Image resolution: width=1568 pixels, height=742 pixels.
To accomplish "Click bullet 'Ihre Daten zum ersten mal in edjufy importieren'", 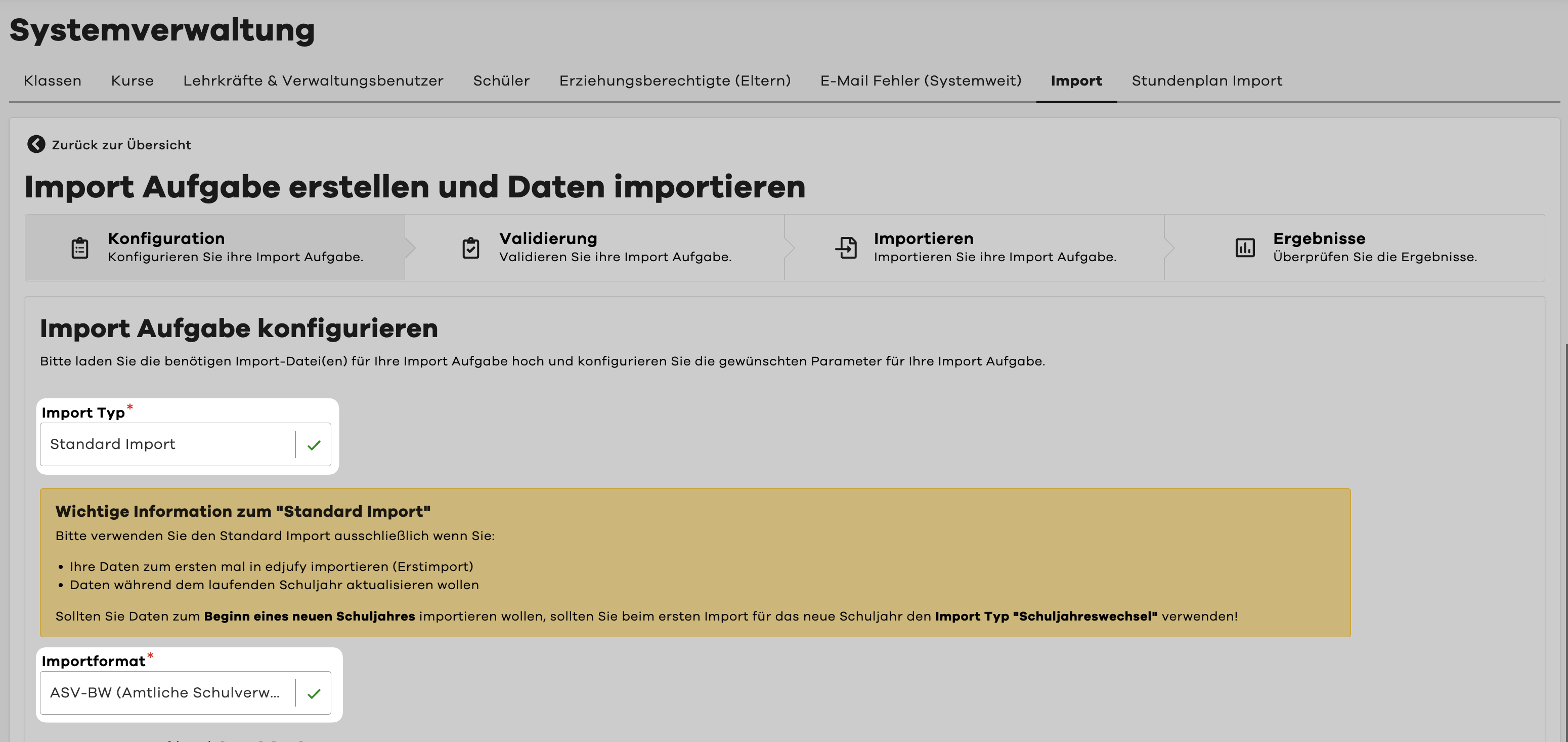I will coord(272,567).
